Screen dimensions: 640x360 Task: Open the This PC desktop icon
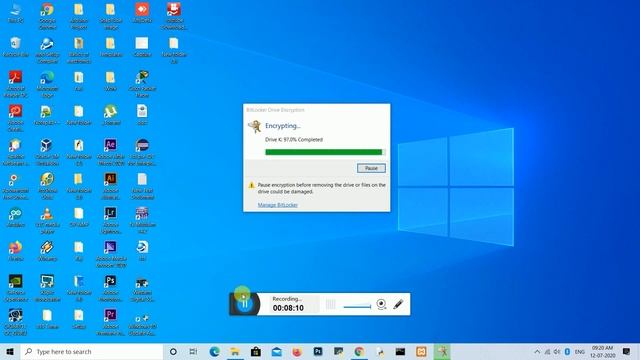coord(16,13)
